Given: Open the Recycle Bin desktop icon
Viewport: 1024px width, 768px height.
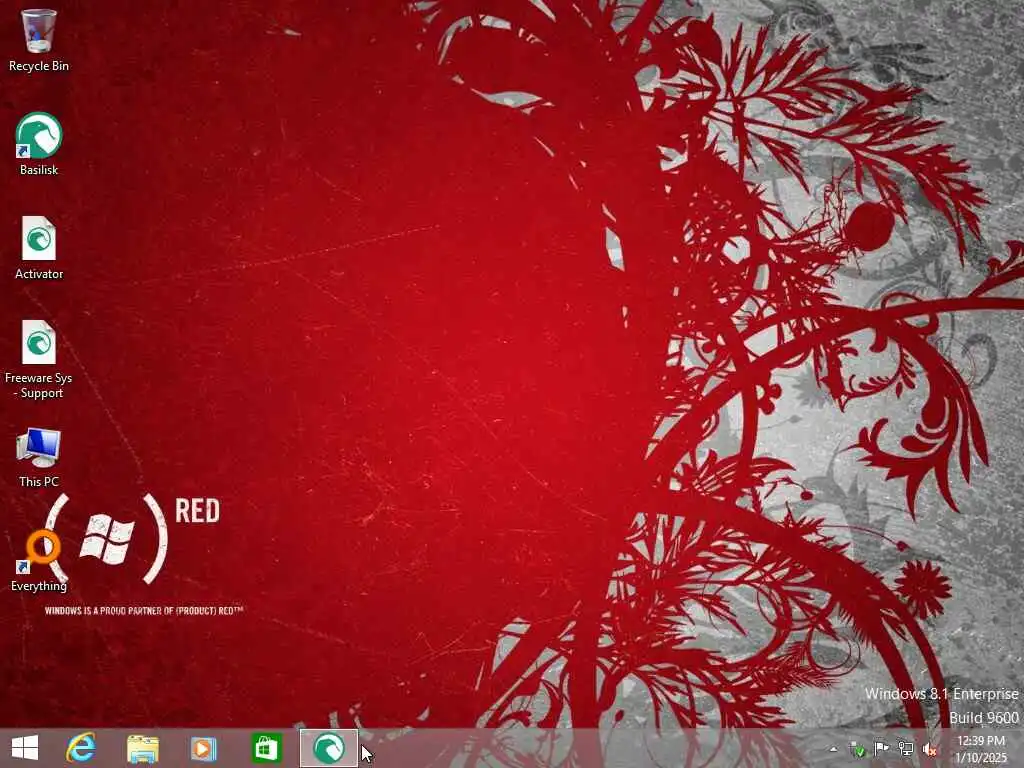Looking at the screenshot, I should [x=39, y=40].
